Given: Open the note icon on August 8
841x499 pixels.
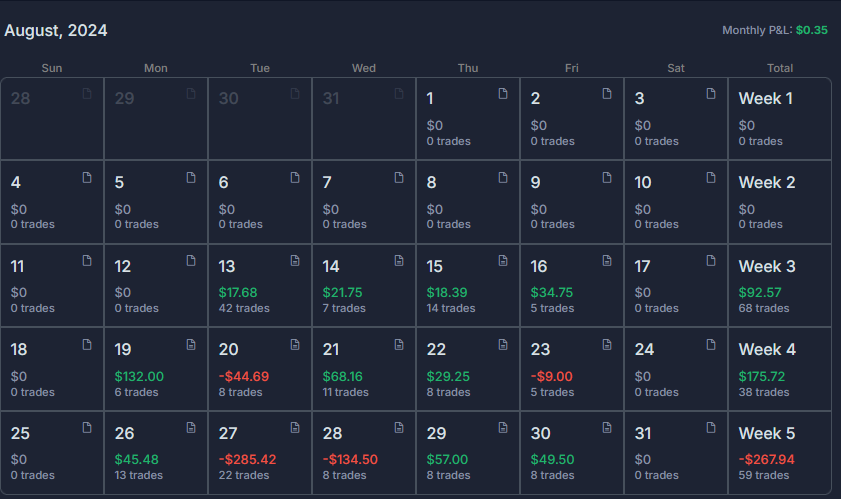Looking at the screenshot, I should coord(503,178).
